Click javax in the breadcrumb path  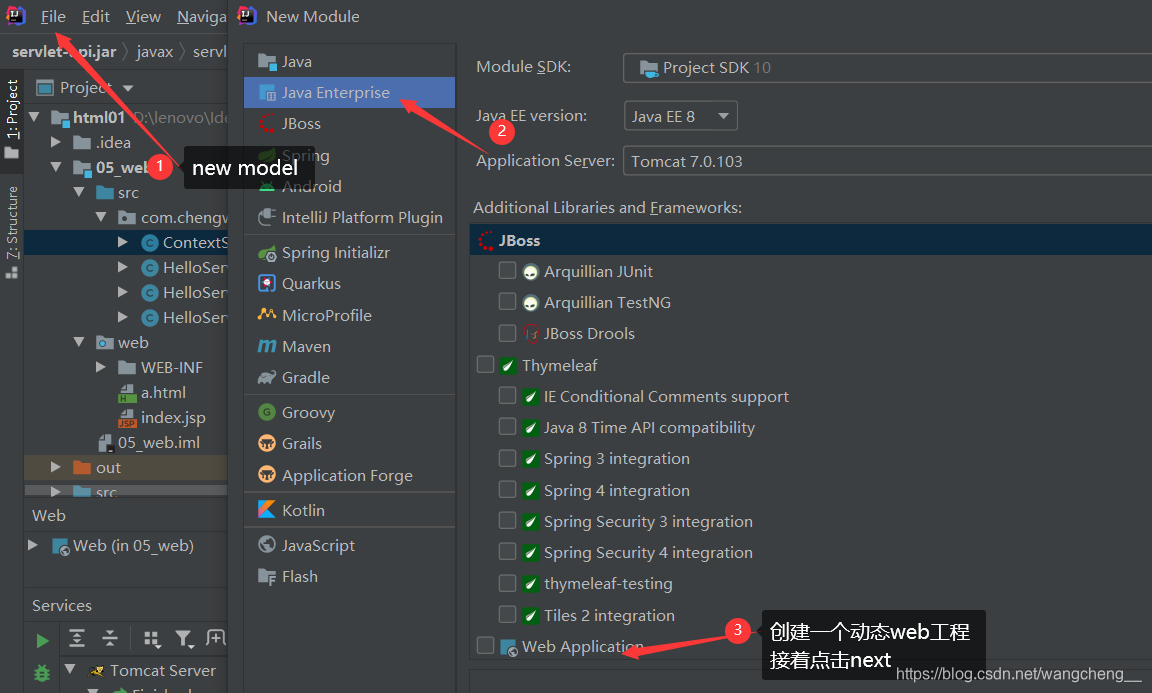coord(154,51)
